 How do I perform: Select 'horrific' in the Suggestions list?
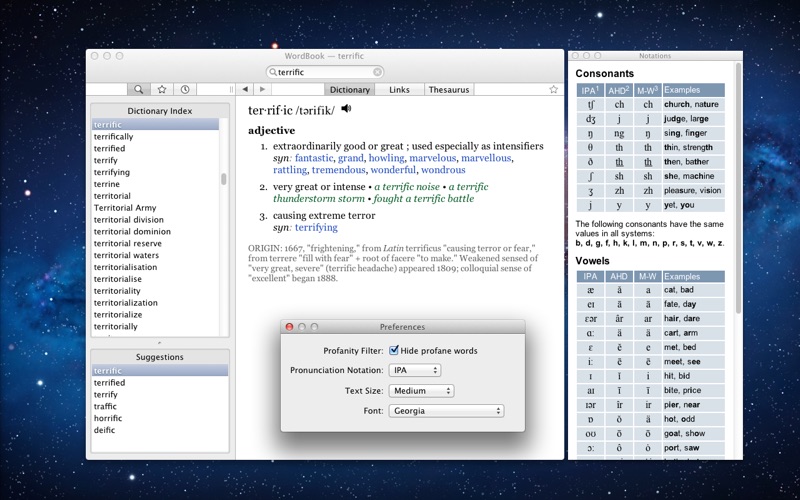point(109,418)
